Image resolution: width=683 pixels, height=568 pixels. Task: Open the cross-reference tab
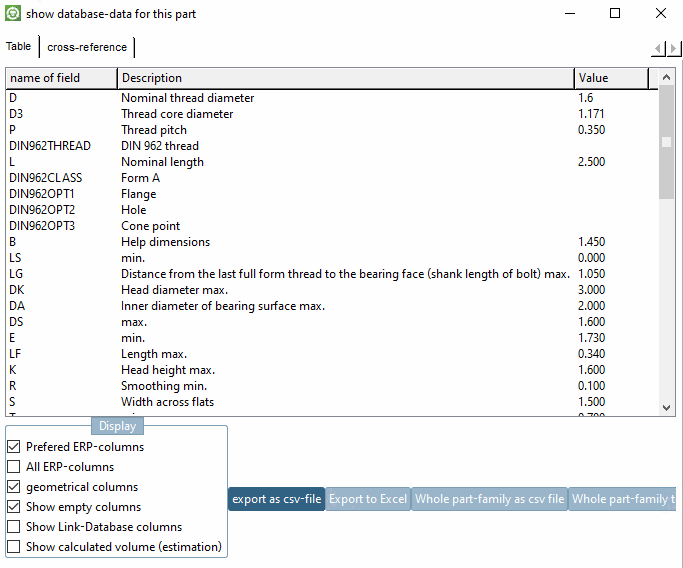pos(87,47)
